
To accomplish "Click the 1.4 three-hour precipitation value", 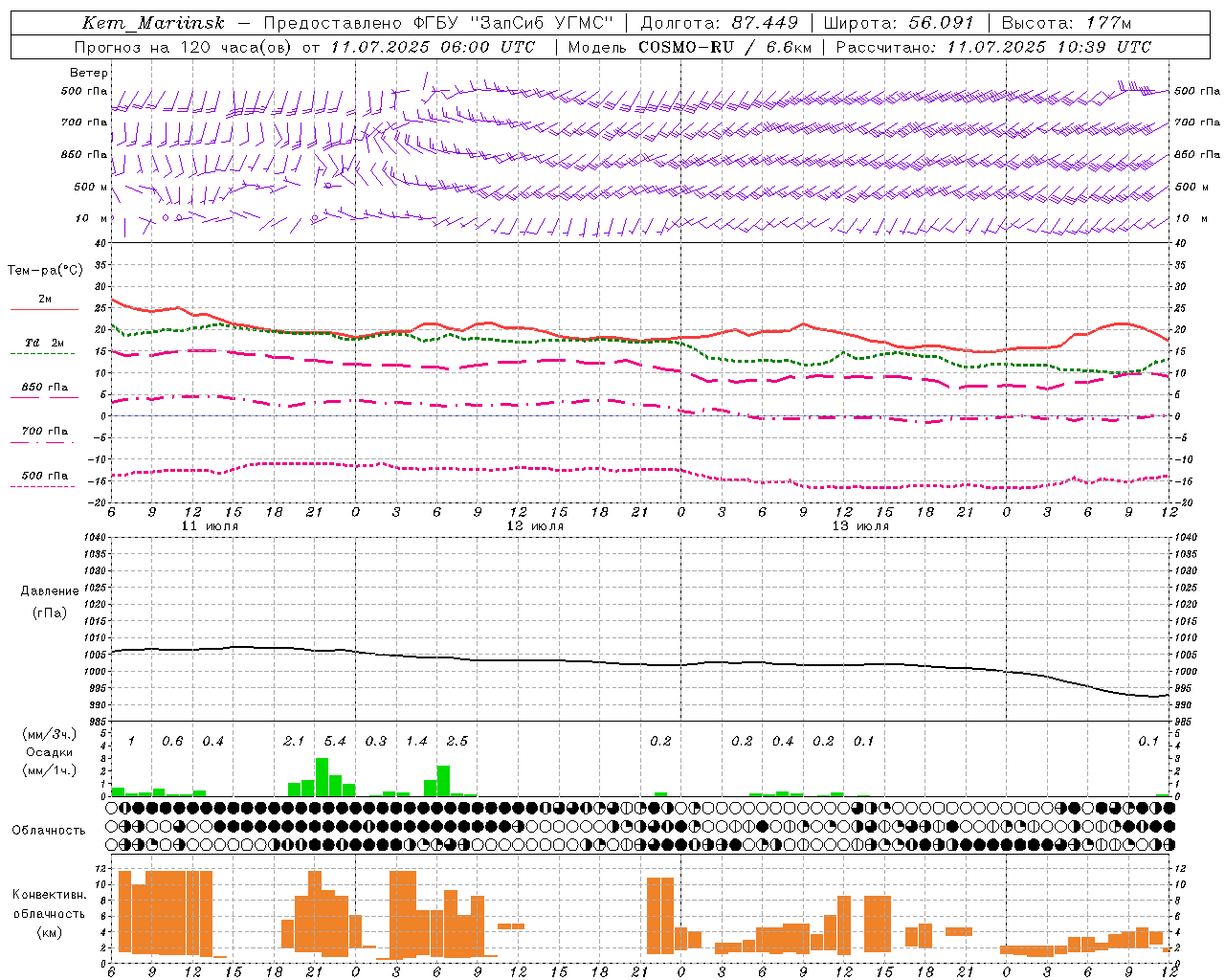I will click(x=416, y=742).
